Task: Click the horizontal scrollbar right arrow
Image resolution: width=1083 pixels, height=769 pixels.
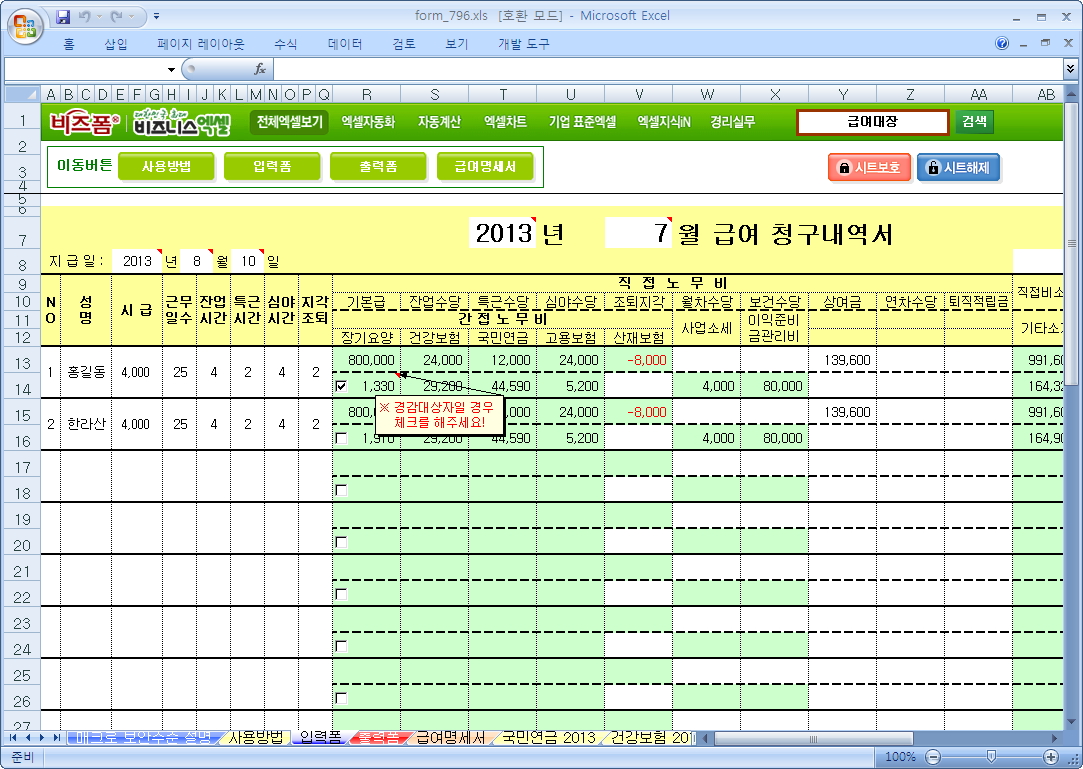Action: [x=1055, y=739]
